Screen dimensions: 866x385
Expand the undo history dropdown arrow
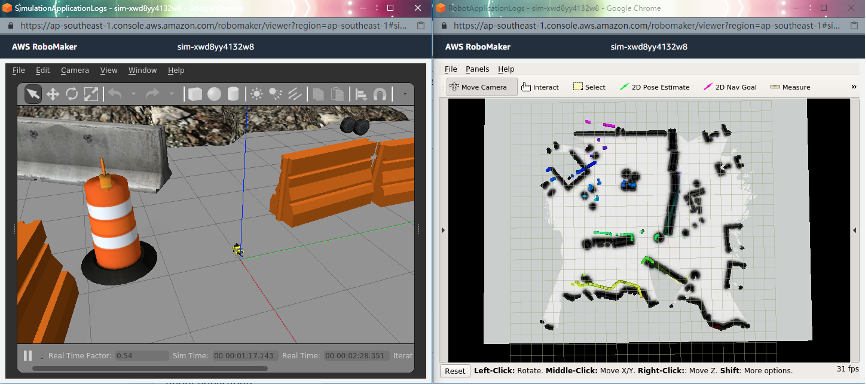coord(133,94)
